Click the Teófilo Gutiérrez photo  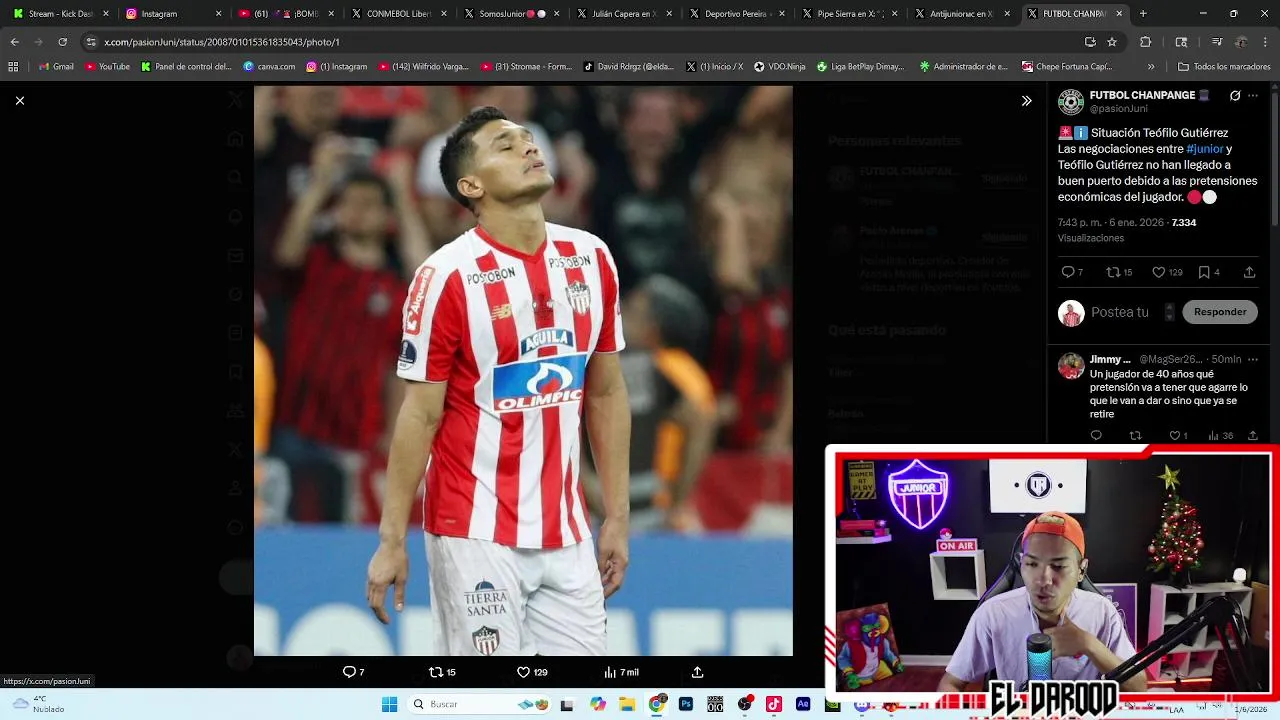pos(523,370)
